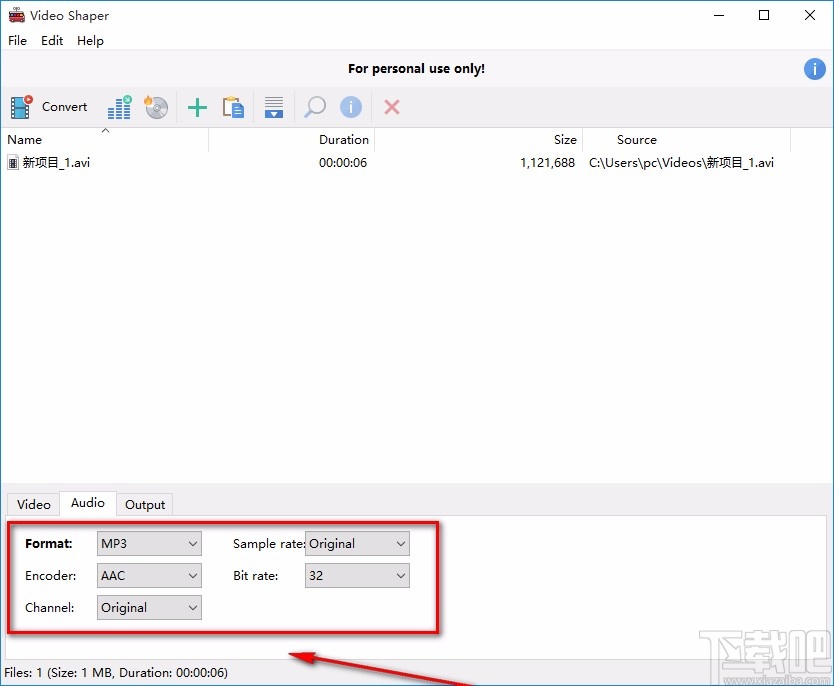Click the size value 1,121,688
The height and width of the screenshot is (686, 834).
[x=547, y=163]
